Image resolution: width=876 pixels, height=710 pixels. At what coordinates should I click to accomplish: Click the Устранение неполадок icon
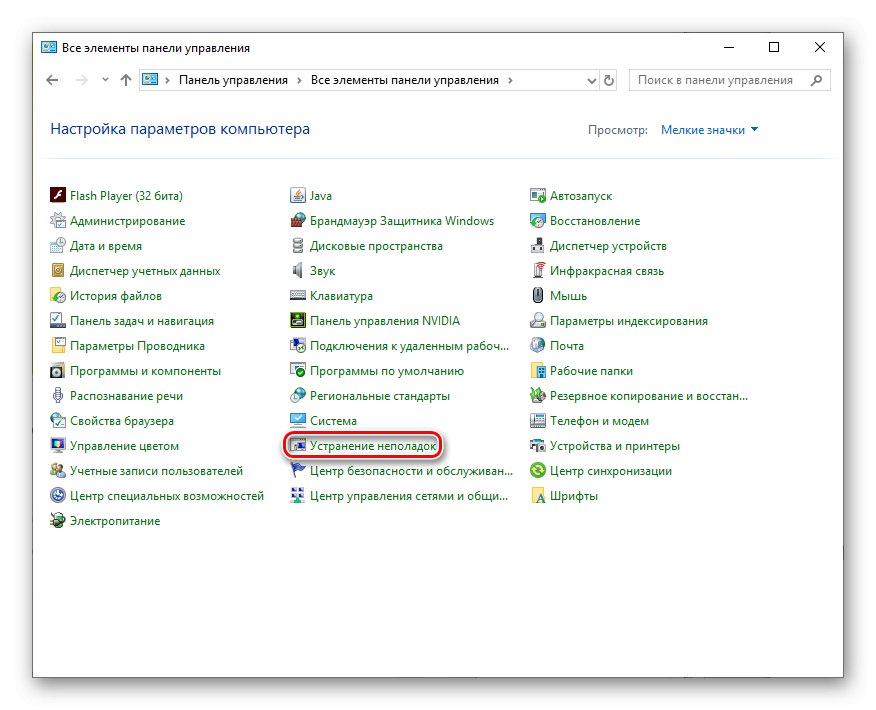(298, 446)
